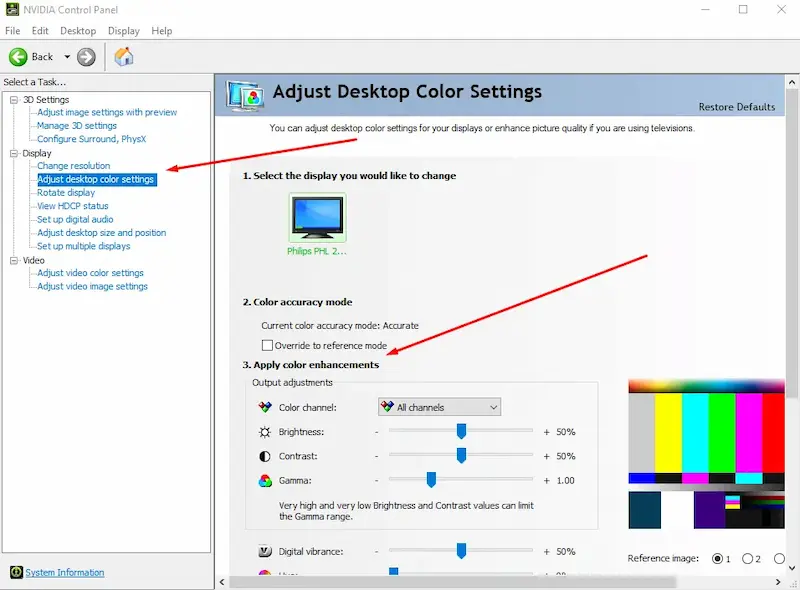Select Reference image option 1
Image resolution: width=800 pixels, height=590 pixels.
tap(719, 558)
